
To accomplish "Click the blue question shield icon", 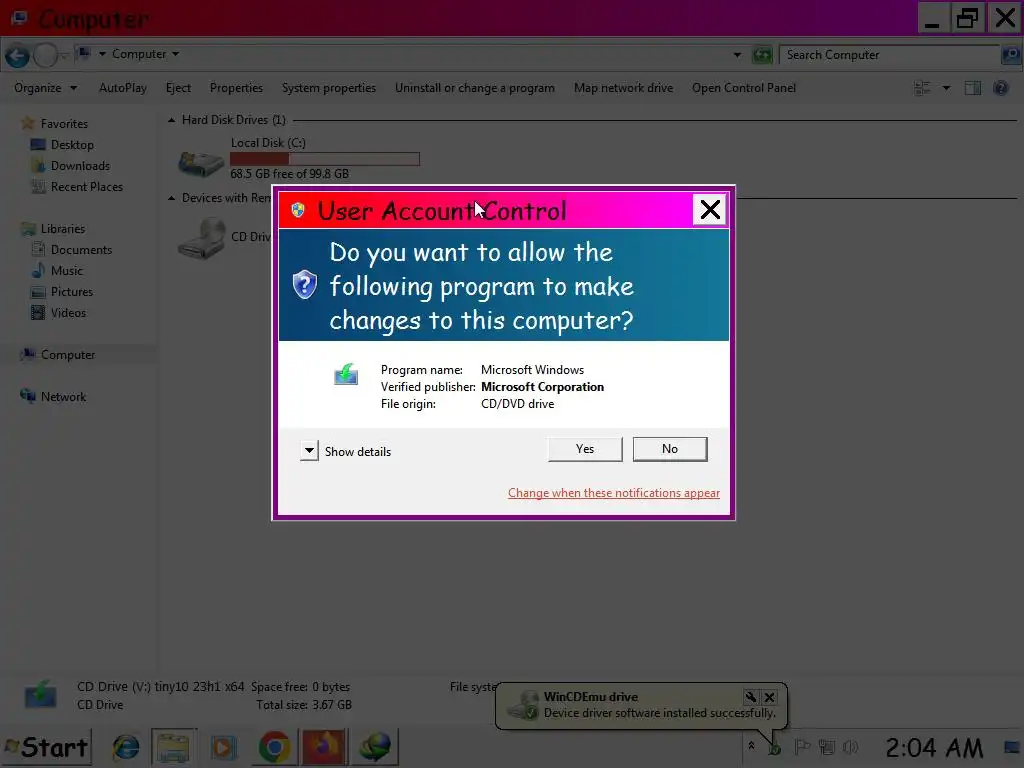I will (x=304, y=285).
